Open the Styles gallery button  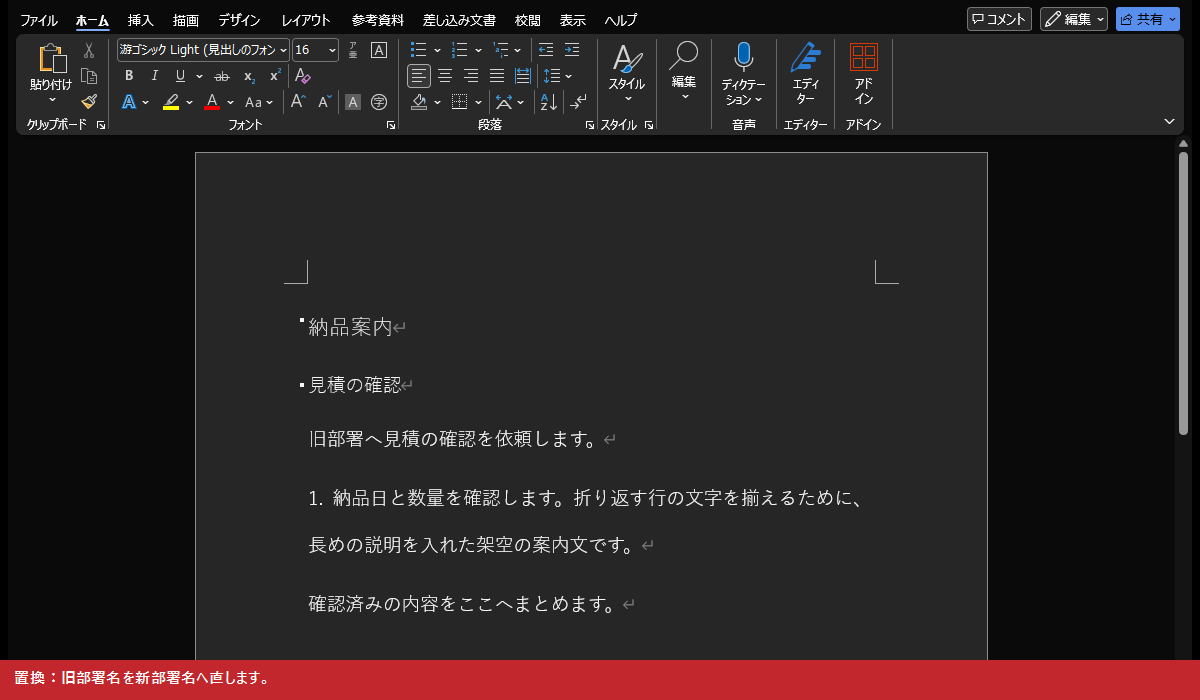pyautogui.click(x=627, y=73)
